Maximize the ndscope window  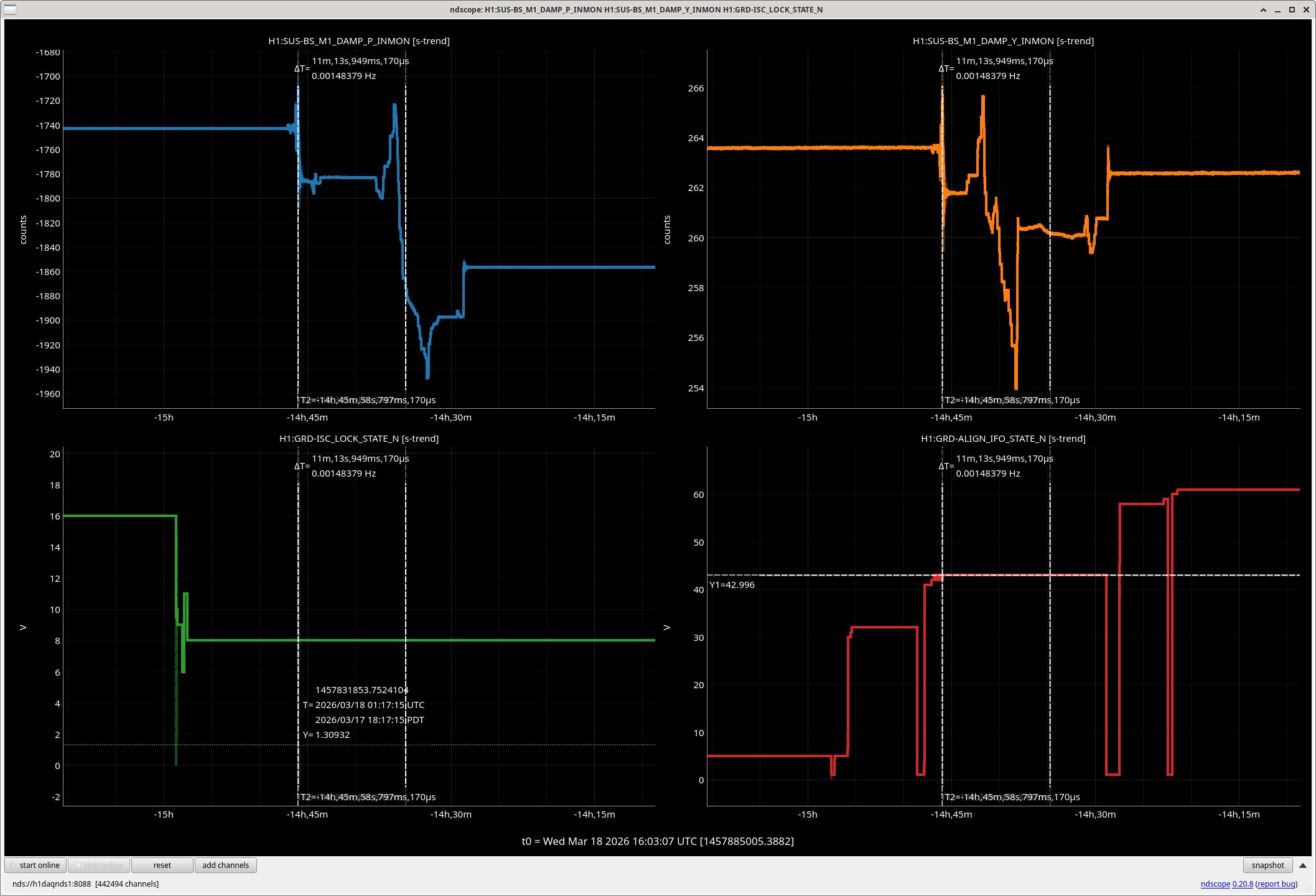point(1292,10)
